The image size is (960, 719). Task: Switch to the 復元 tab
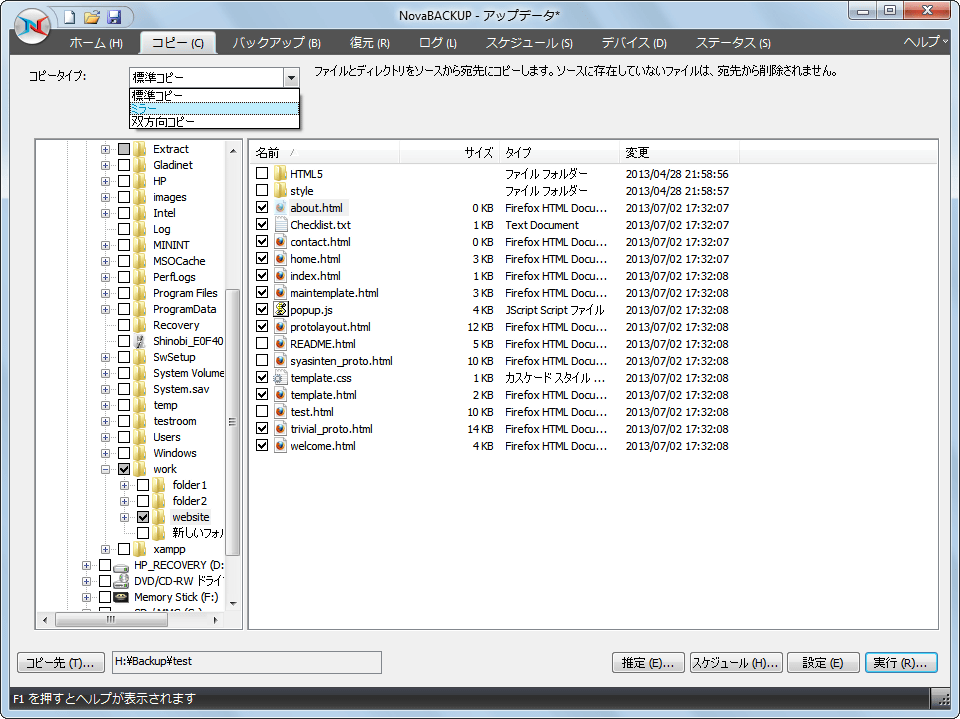[x=370, y=43]
